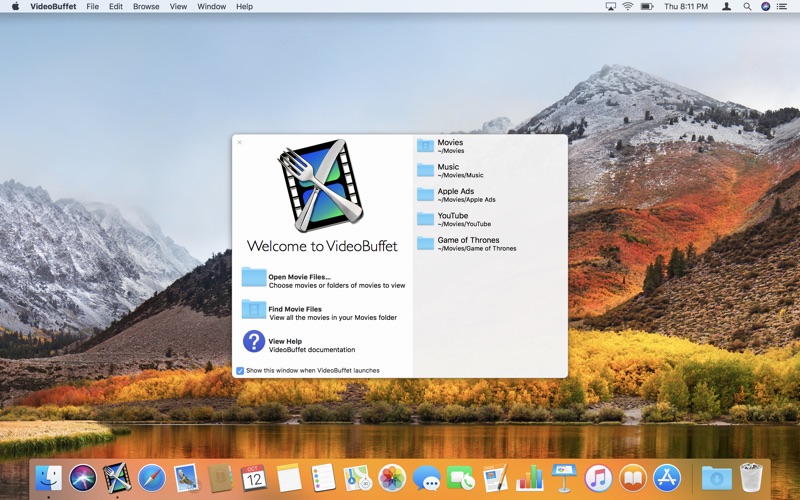Open the App Store from the Dock

pos(667,478)
